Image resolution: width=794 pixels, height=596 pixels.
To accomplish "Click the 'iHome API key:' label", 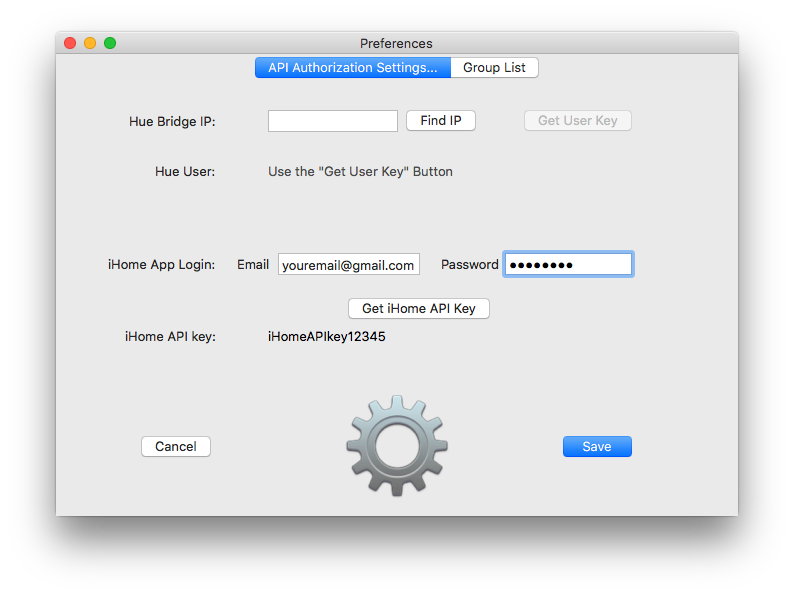I will pos(170,337).
